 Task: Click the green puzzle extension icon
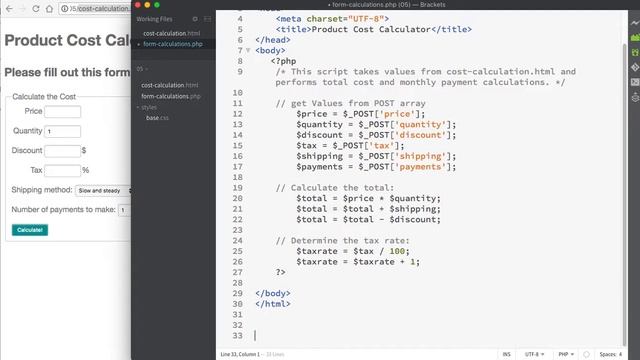click(x=635, y=53)
